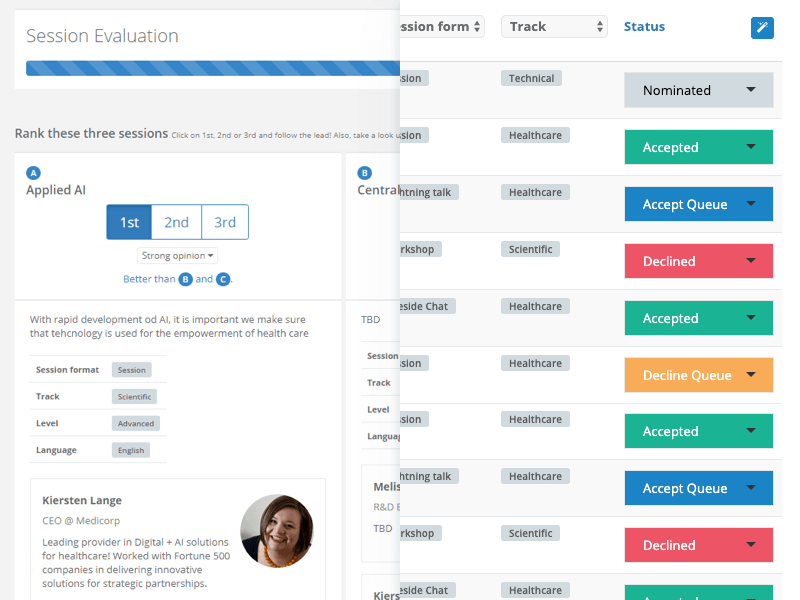Click the first Accept Queue status button
Viewport: 800px width, 600px height.
point(698,204)
